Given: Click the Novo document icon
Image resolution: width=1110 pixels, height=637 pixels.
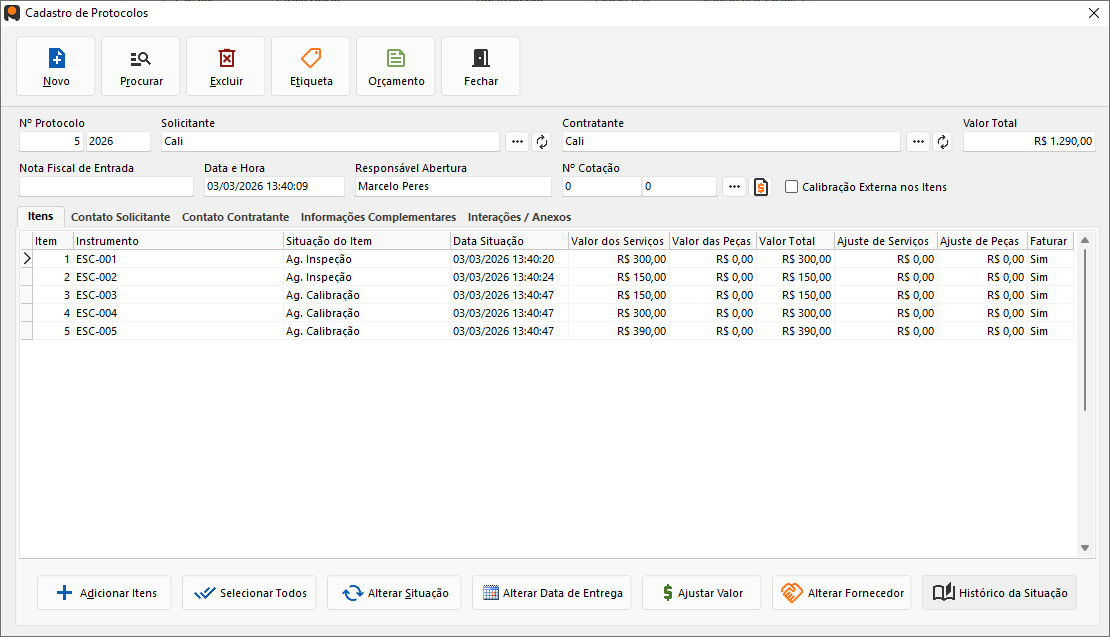Looking at the screenshot, I should coord(56,58).
